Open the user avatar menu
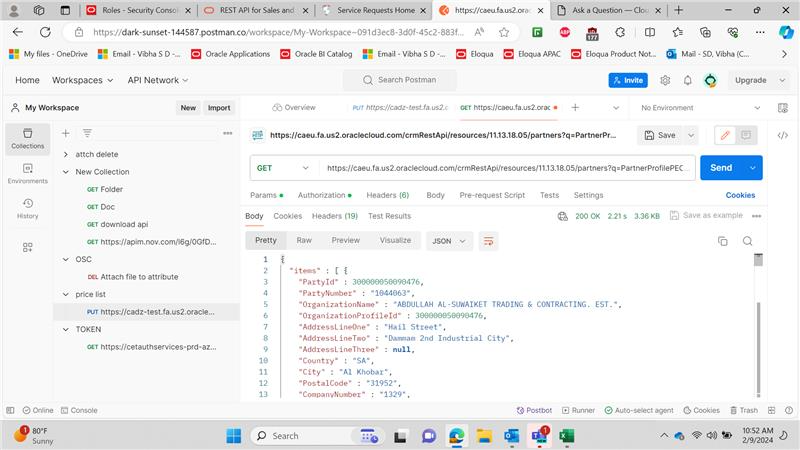800x450 pixels. click(x=710, y=80)
